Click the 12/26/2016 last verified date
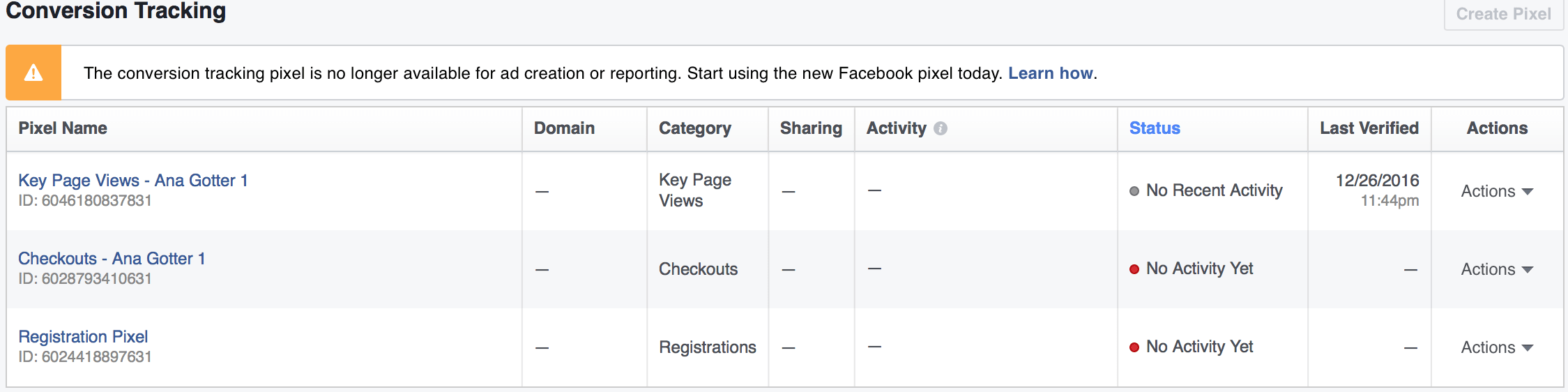 tap(1377, 181)
